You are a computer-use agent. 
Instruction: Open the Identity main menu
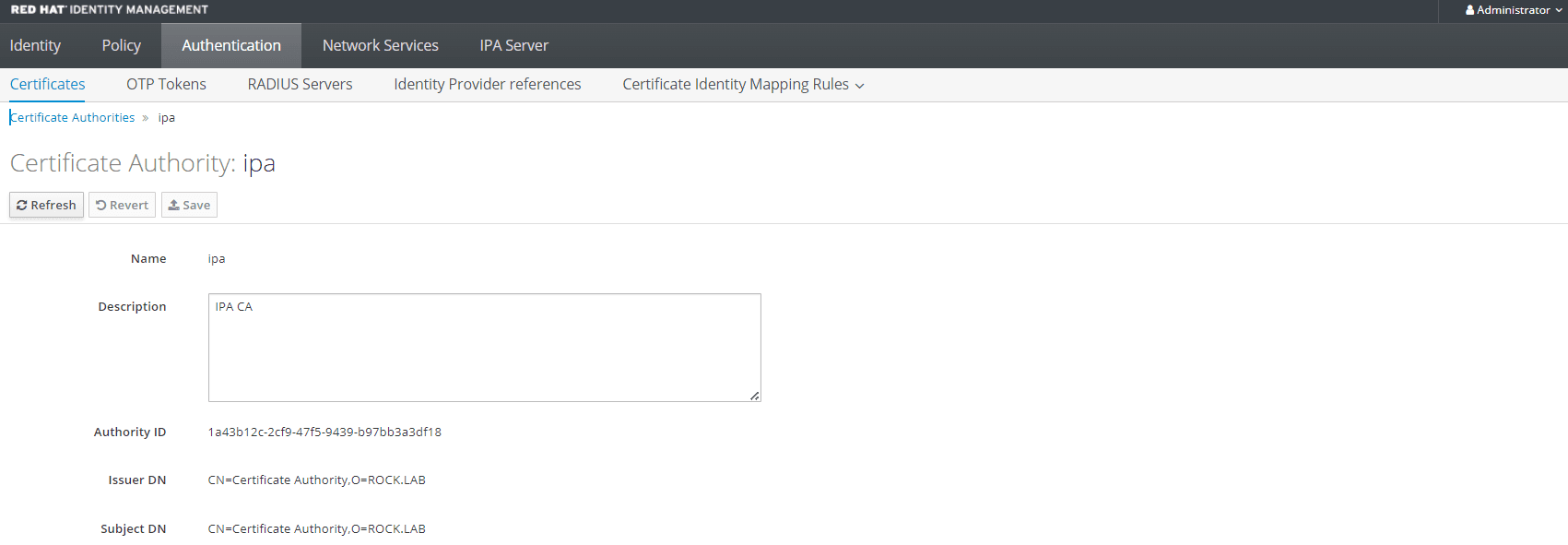coord(35,45)
